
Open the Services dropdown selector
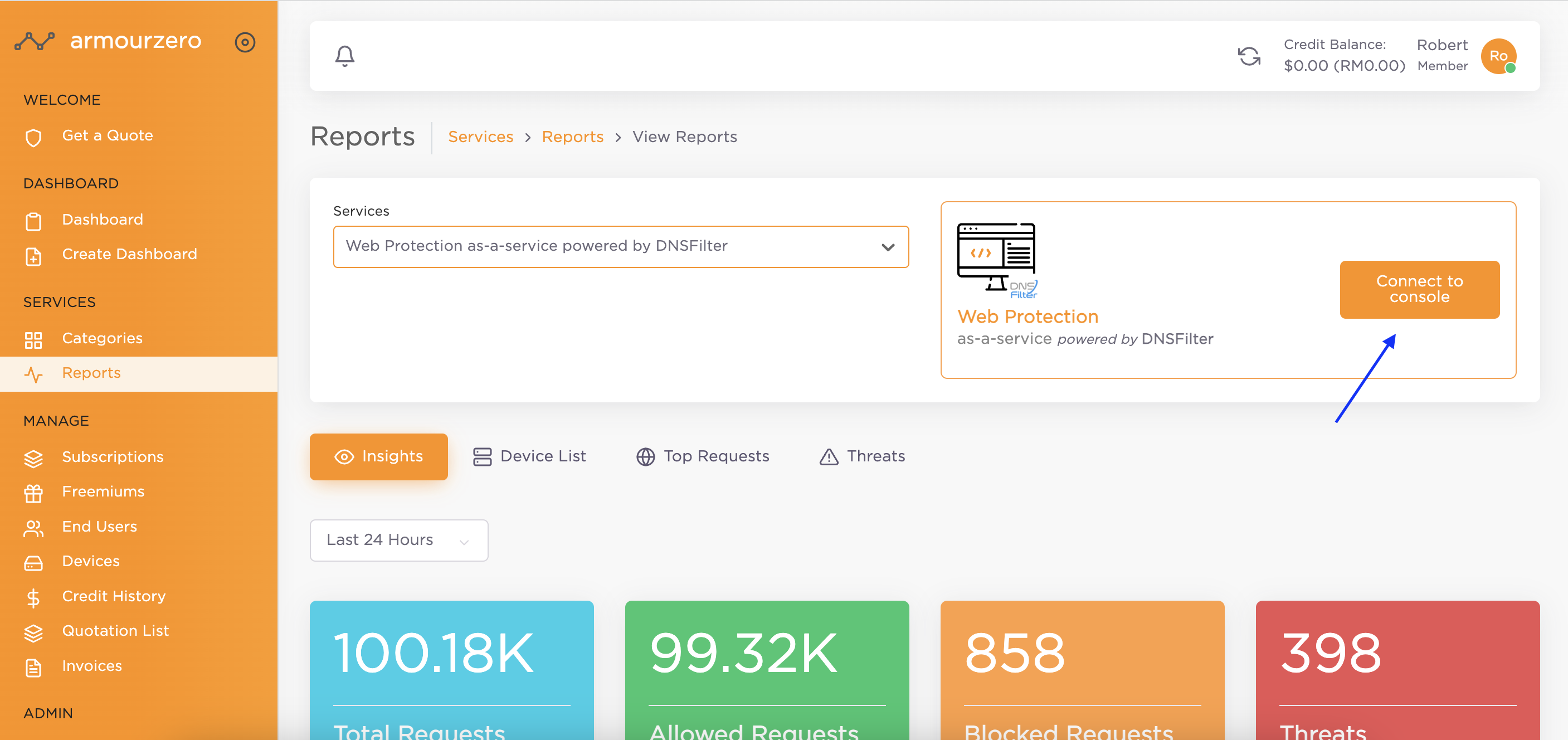click(x=621, y=246)
